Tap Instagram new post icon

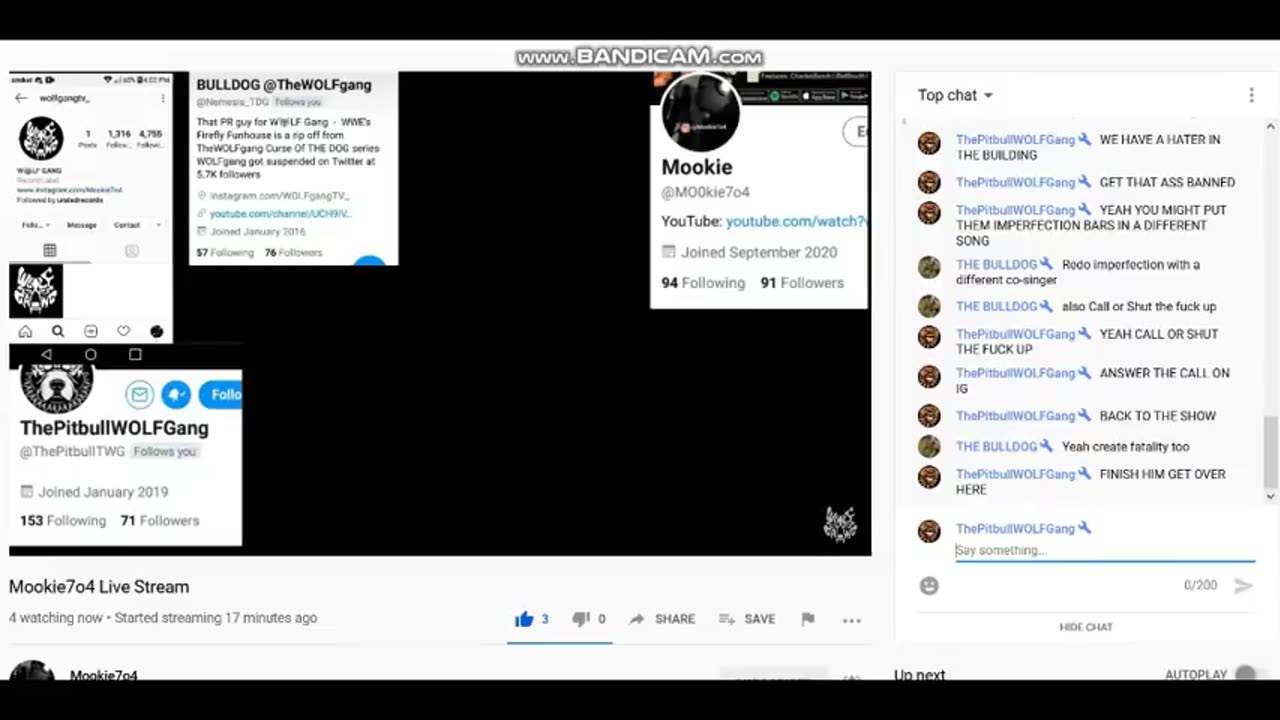click(x=91, y=332)
